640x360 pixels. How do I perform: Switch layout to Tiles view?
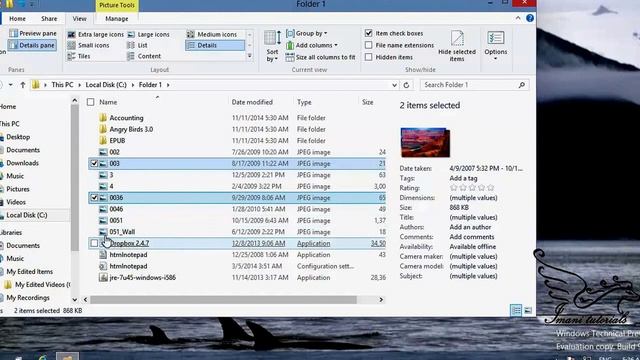(x=79, y=56)
